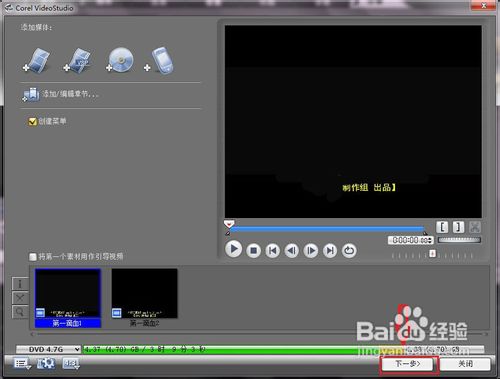
Task: Close the Corel VideoStudio window
Action: (x=484, y=6)
